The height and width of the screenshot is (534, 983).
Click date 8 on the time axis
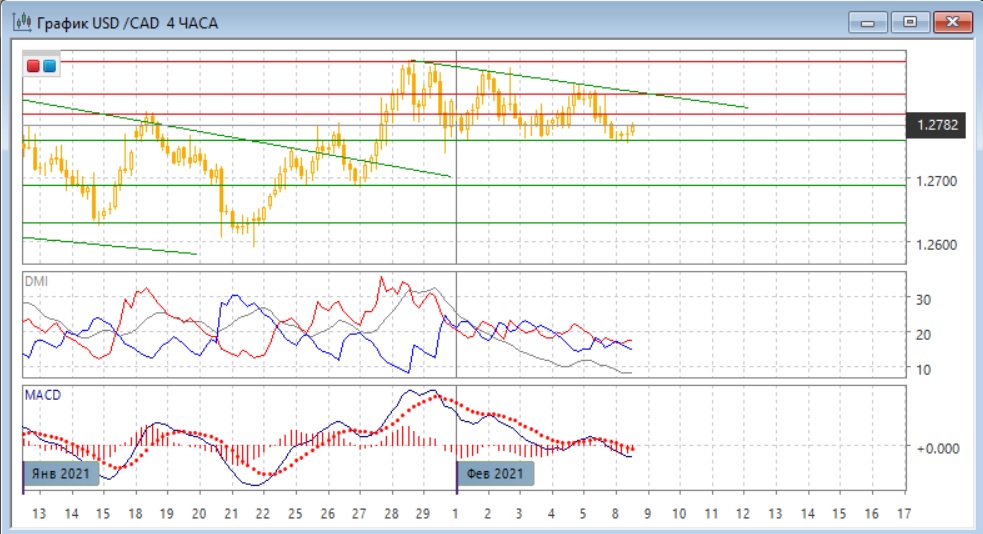coord(615,513)
